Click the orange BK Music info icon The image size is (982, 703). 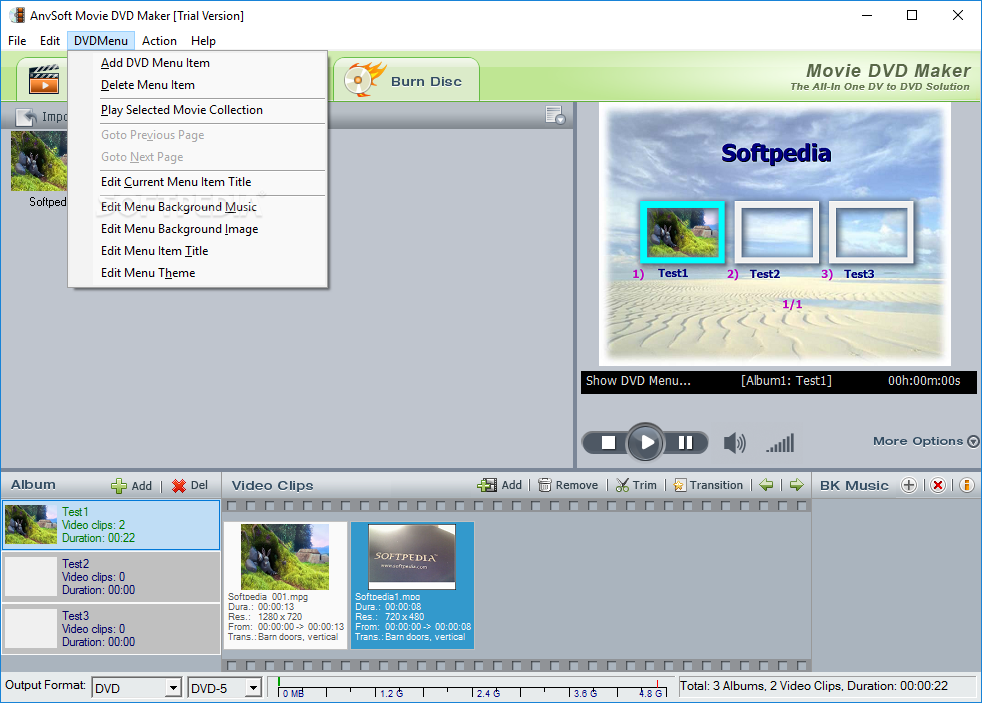tap(966, 485)
